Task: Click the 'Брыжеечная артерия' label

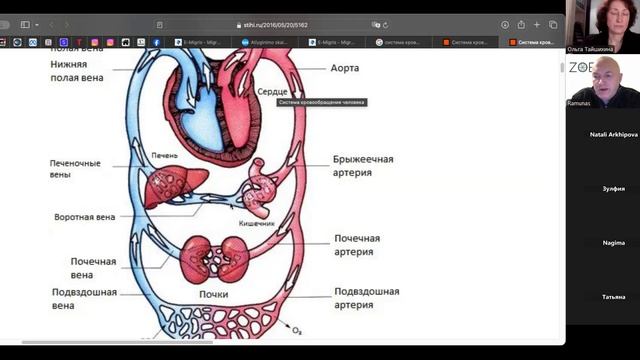Action: click(363, 166)
